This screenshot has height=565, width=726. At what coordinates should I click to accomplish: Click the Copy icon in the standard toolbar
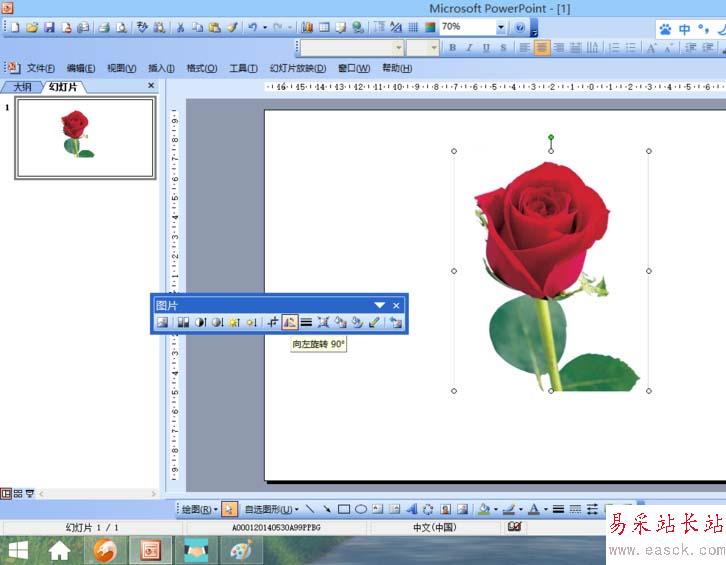point(197,27)
